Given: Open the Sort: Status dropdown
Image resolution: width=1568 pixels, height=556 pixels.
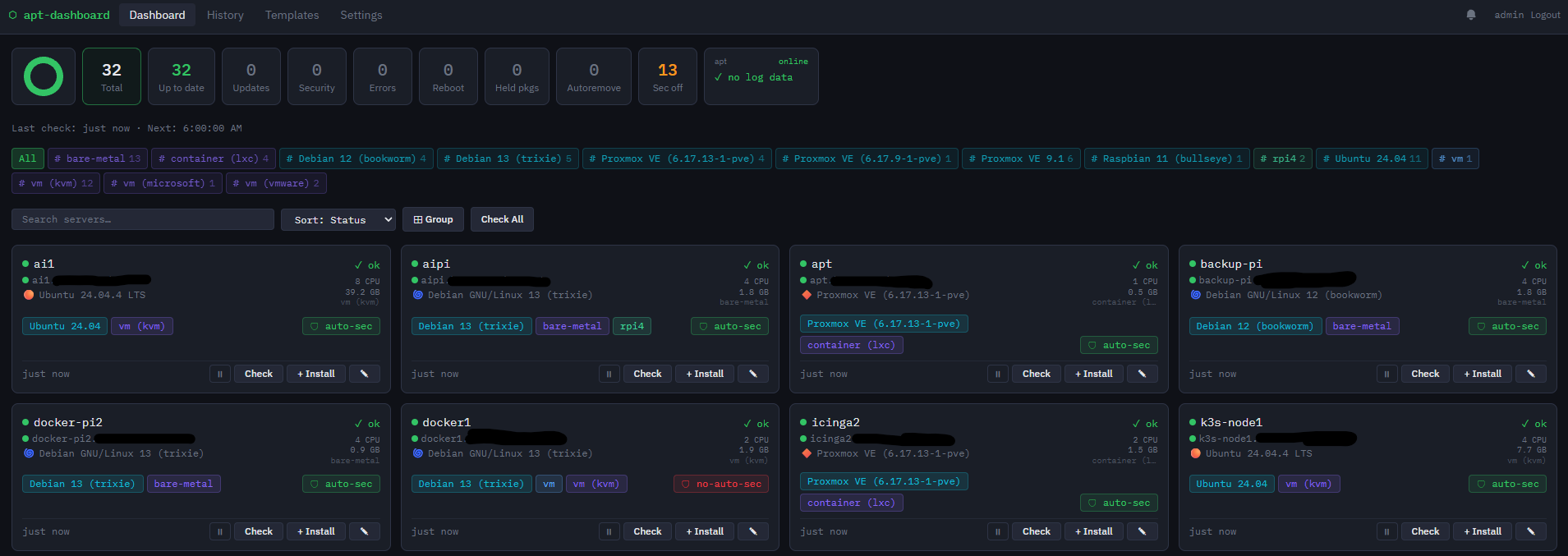Looking at the screenshot, I should pos(338,219).
